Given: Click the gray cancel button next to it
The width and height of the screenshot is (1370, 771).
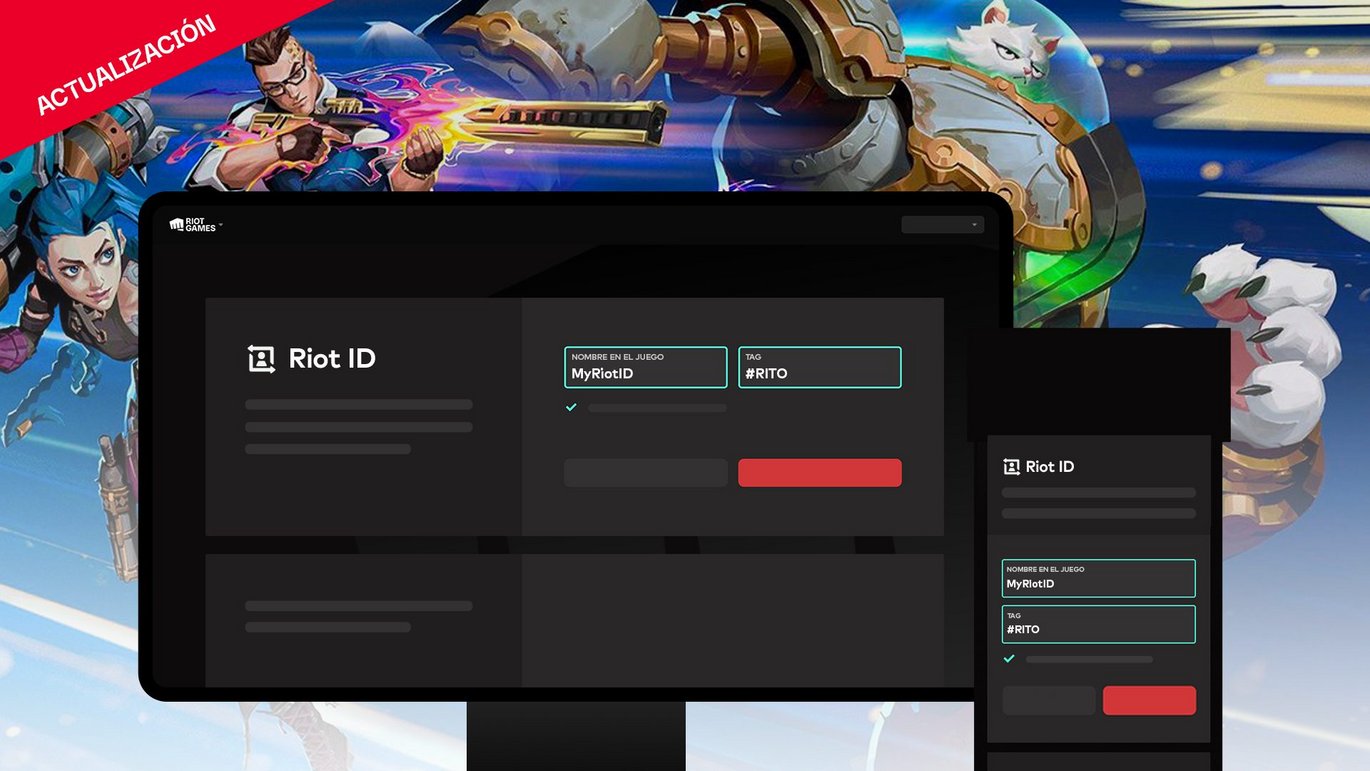Looking at the screenshot, I should coord(645,472).
